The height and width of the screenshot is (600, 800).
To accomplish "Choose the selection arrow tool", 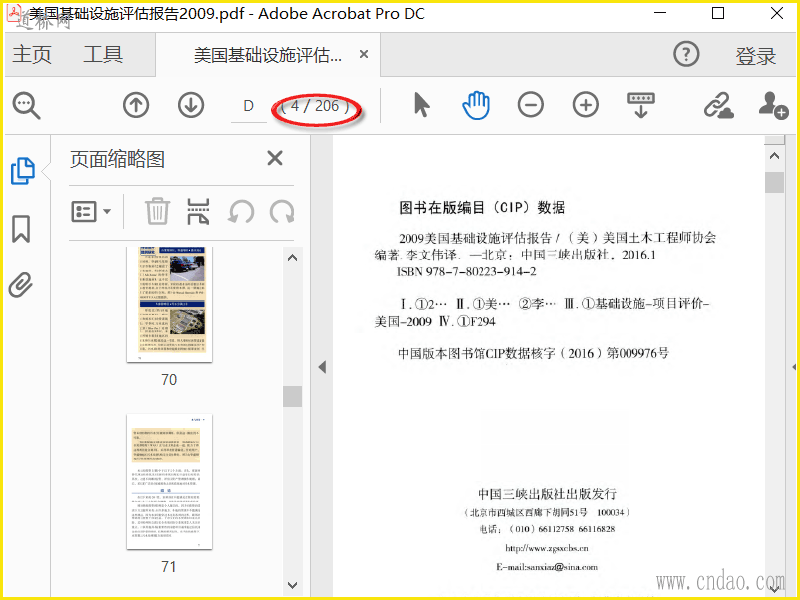I will (421, 105).
